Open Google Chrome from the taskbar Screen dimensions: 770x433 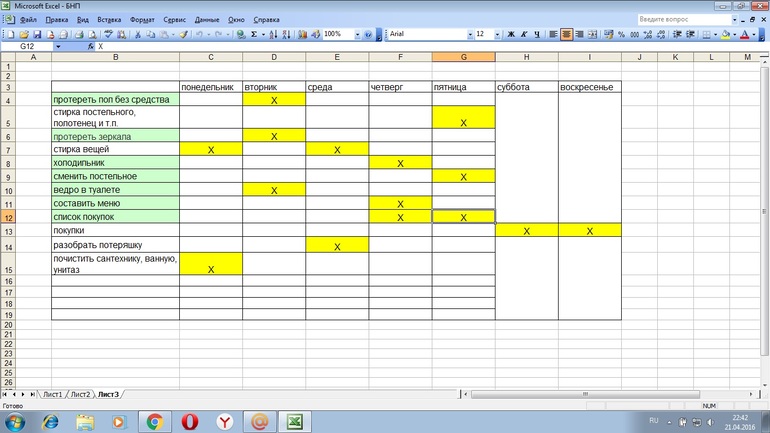pyautogui.click(x=153, y=421)
